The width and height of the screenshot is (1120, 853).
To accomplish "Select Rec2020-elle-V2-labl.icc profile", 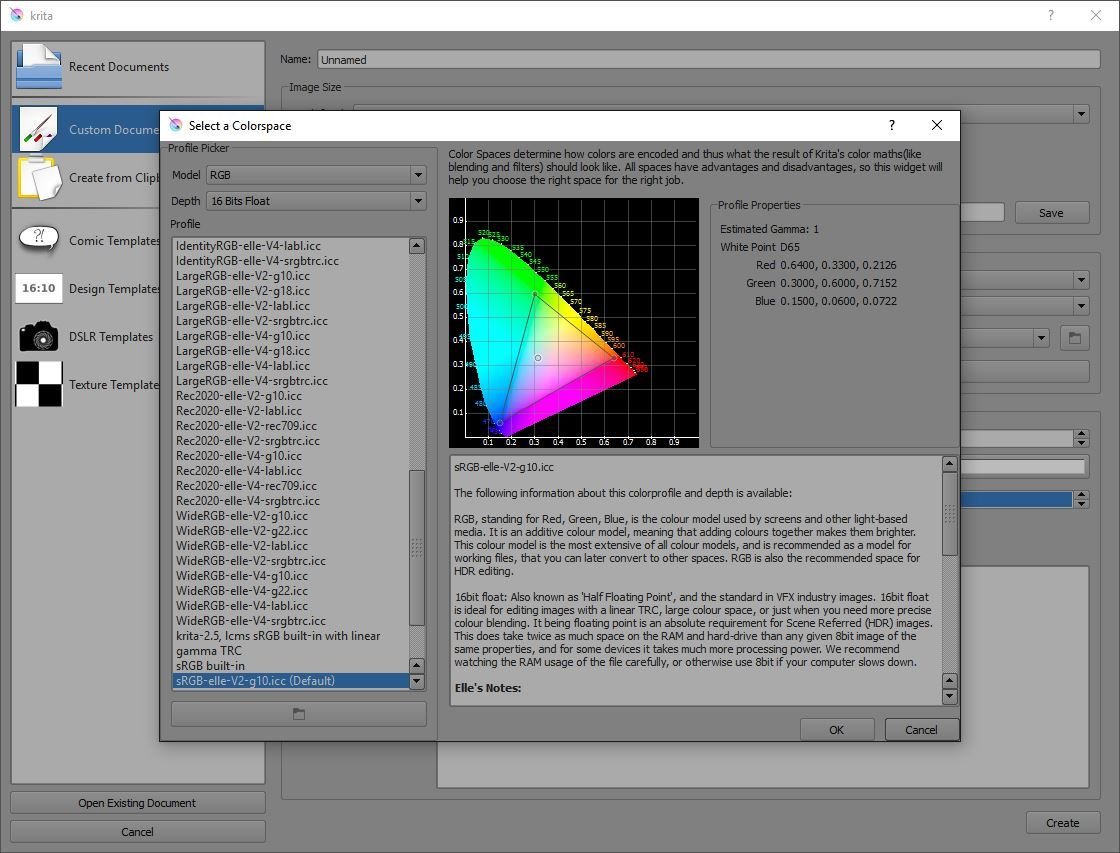I will (291, 411).
